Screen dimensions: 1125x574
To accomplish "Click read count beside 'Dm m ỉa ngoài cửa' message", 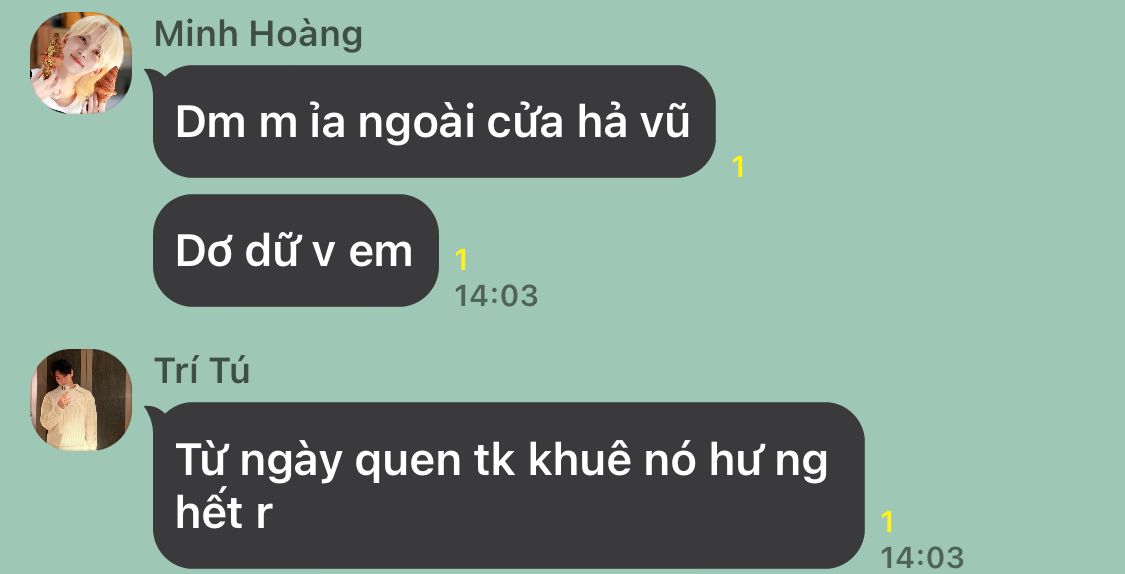I will coord(738,167).
